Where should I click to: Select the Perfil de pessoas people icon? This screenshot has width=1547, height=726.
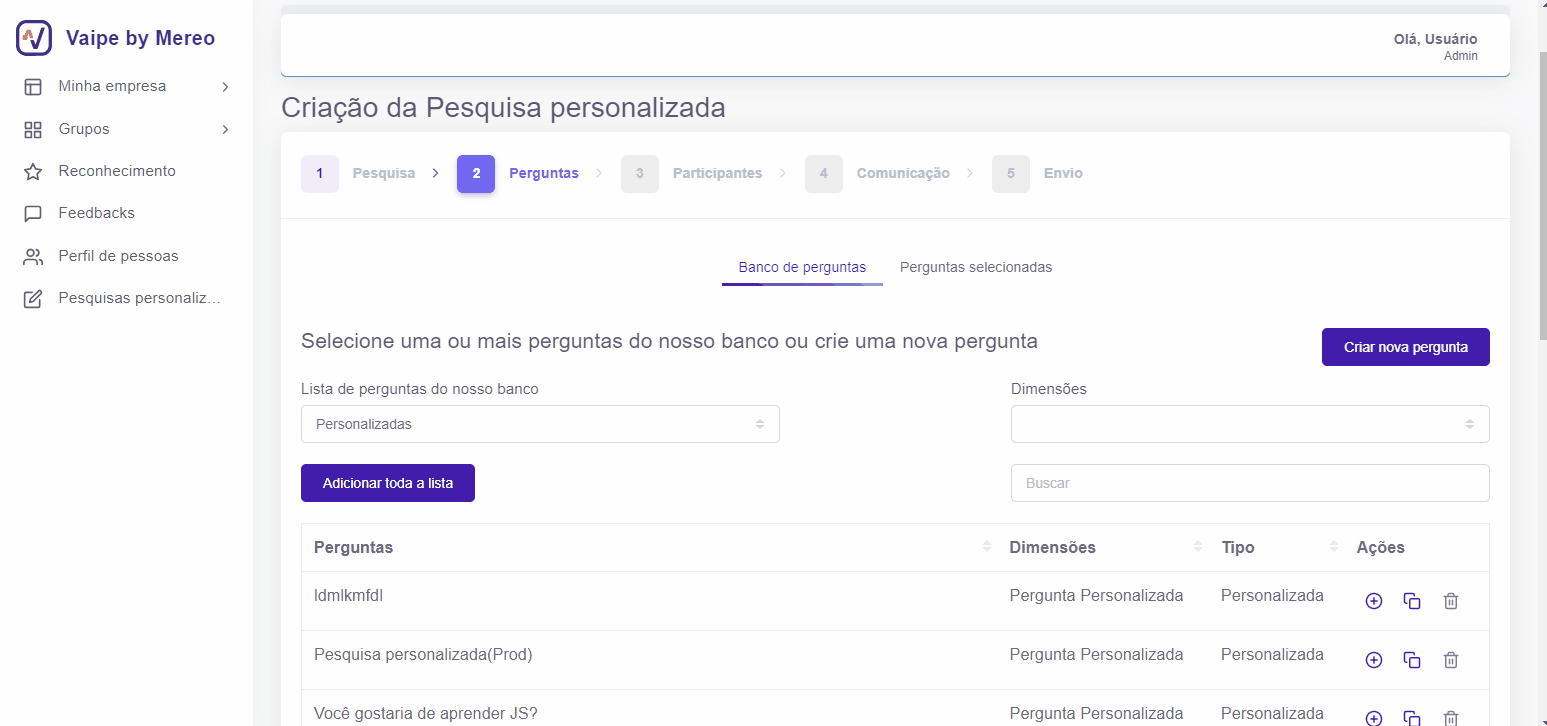(x=33, y=255)
